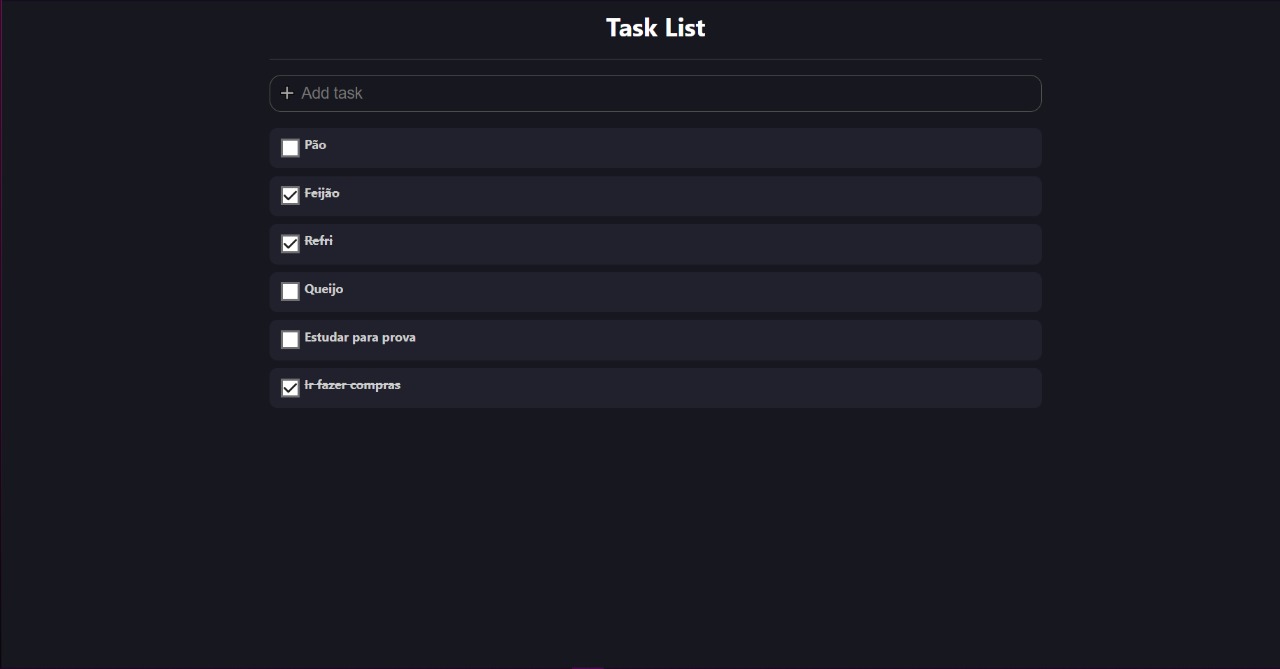Check the Pão task checkbox
Image resolution: width=1280 pixels, height=669 pixels.
(x=290, y=148)
